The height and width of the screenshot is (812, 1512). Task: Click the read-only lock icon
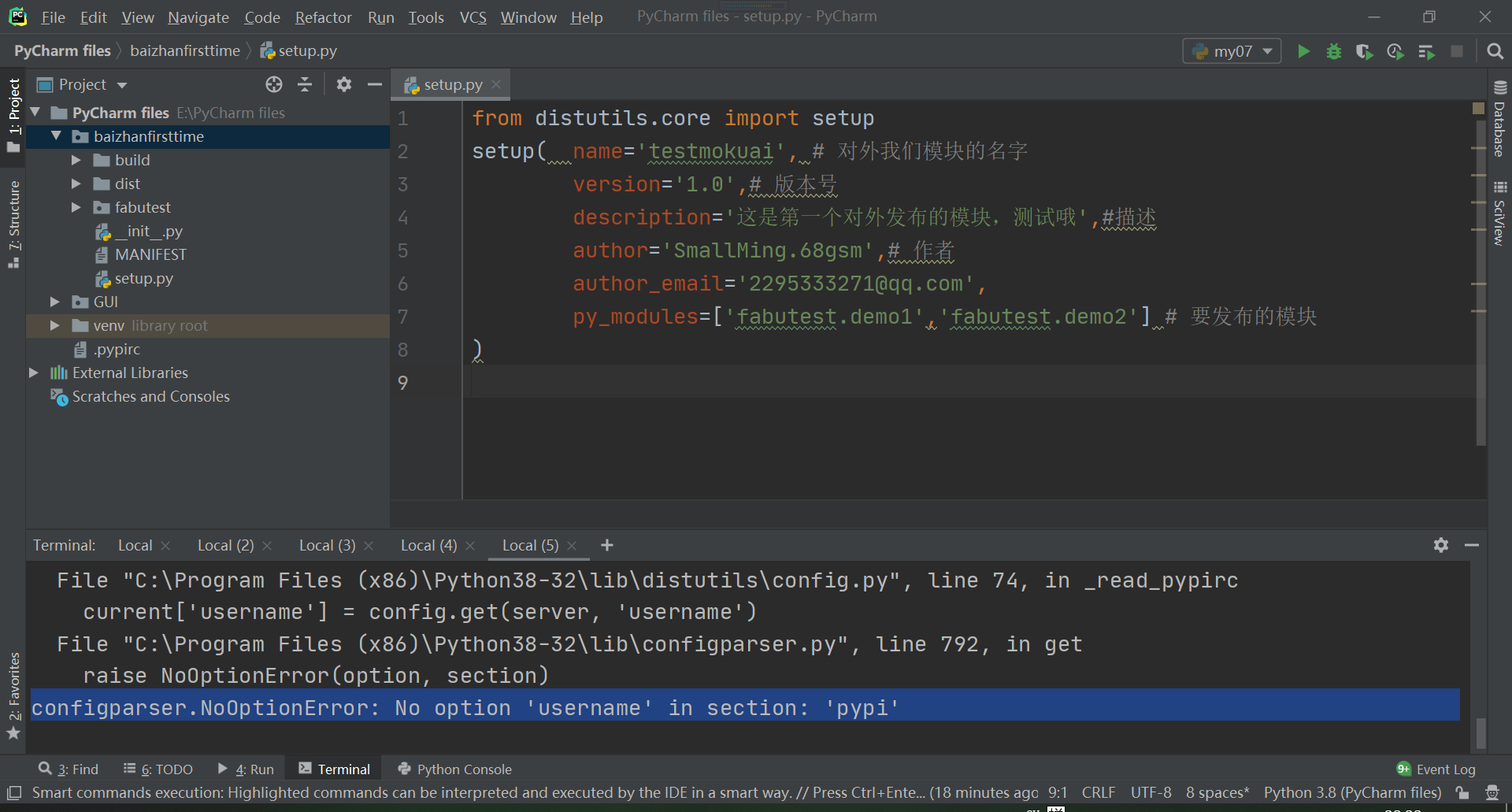point(1462,792)
